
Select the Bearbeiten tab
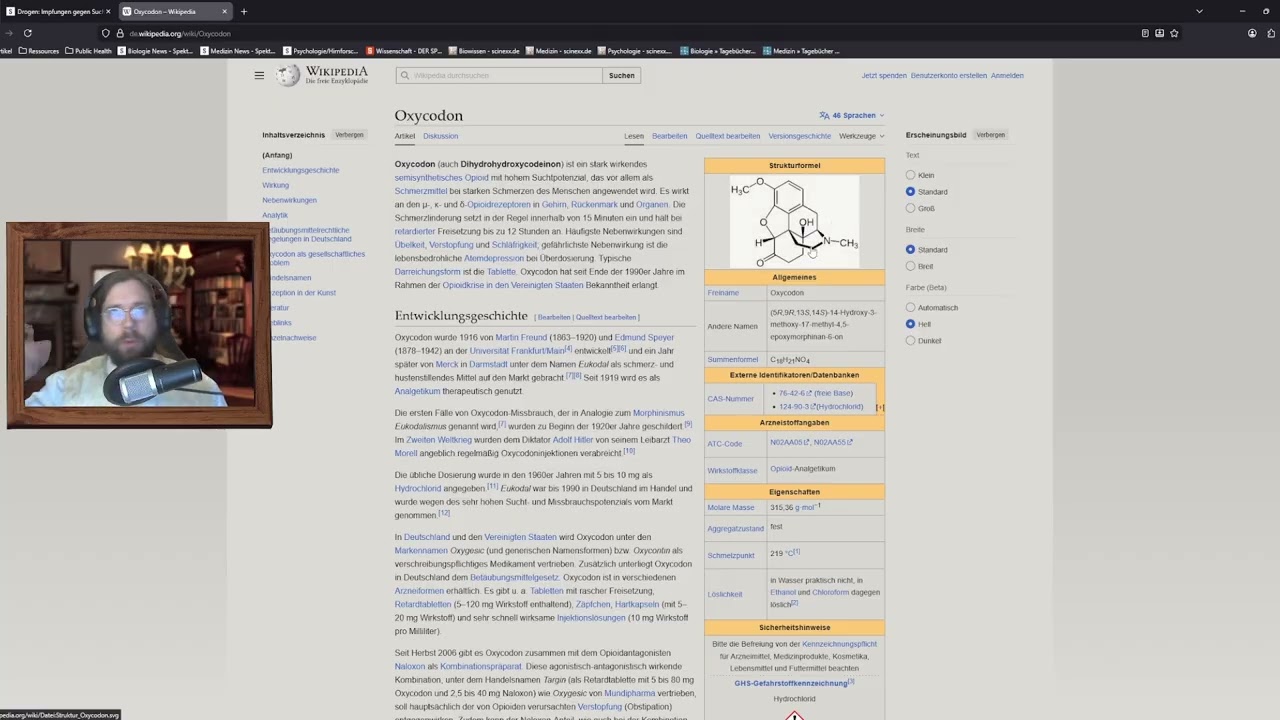coord(669,136)
